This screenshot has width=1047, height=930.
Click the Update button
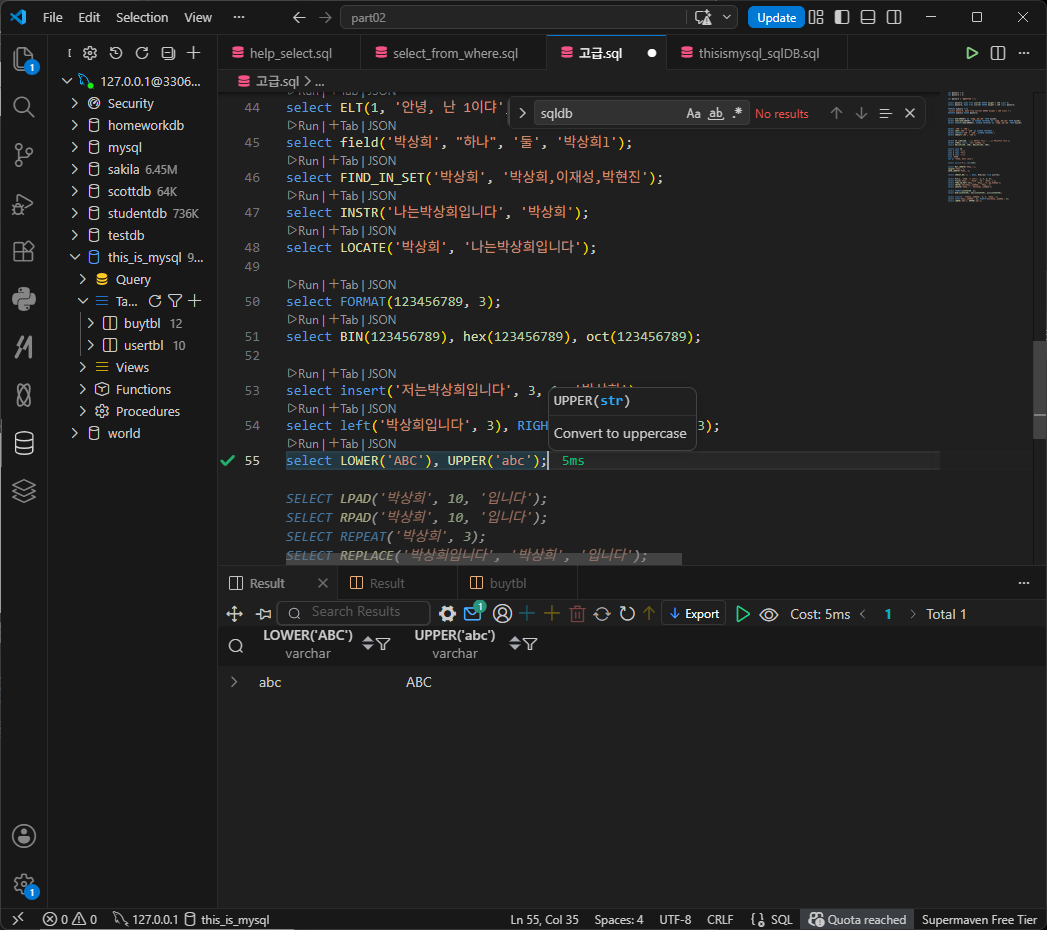pos(776,17)
